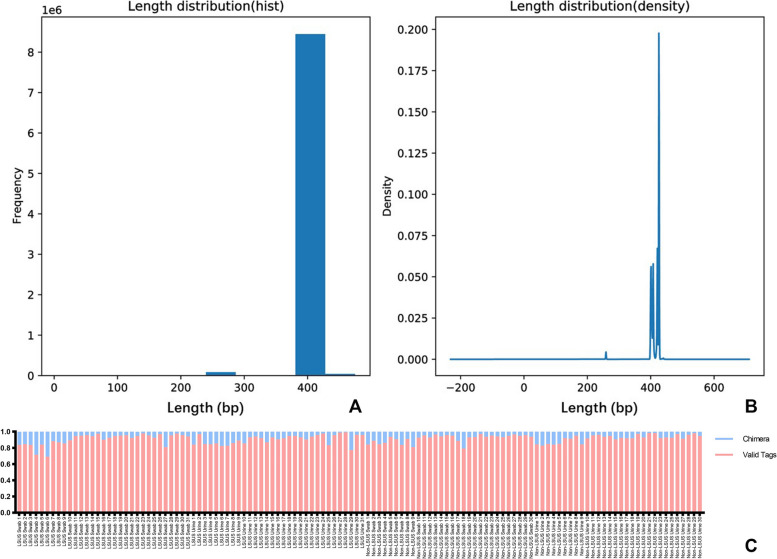This screenshot has width=777, height=559.
Task: Click y-axis tick '7' in the histogram
Action: [31, 93]
